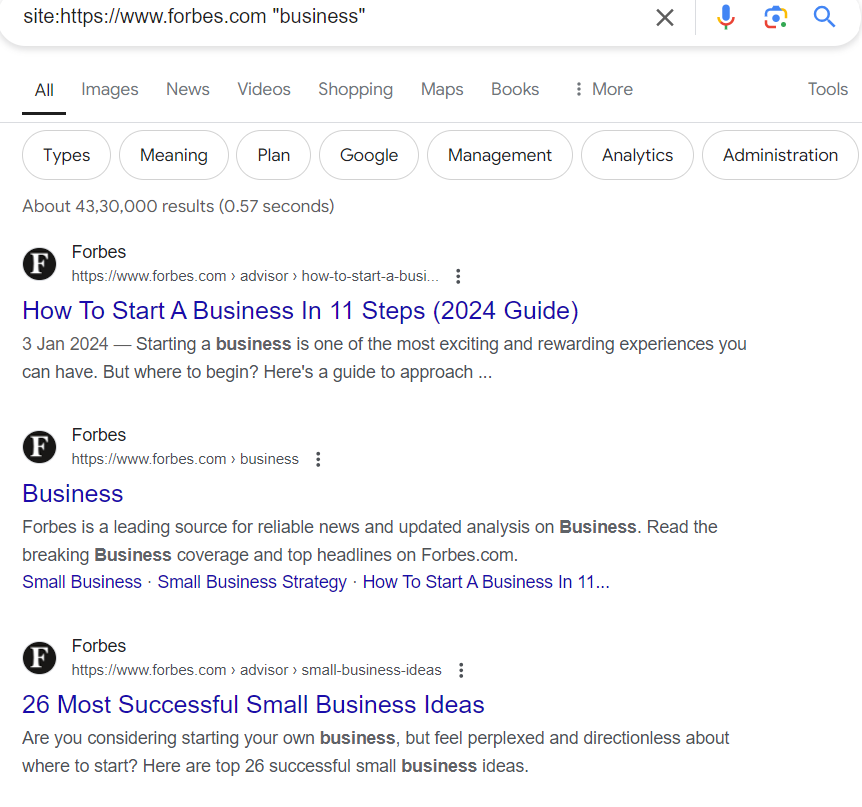Switch to the Images tab
862x807 pixels.
tap(110, 89)
